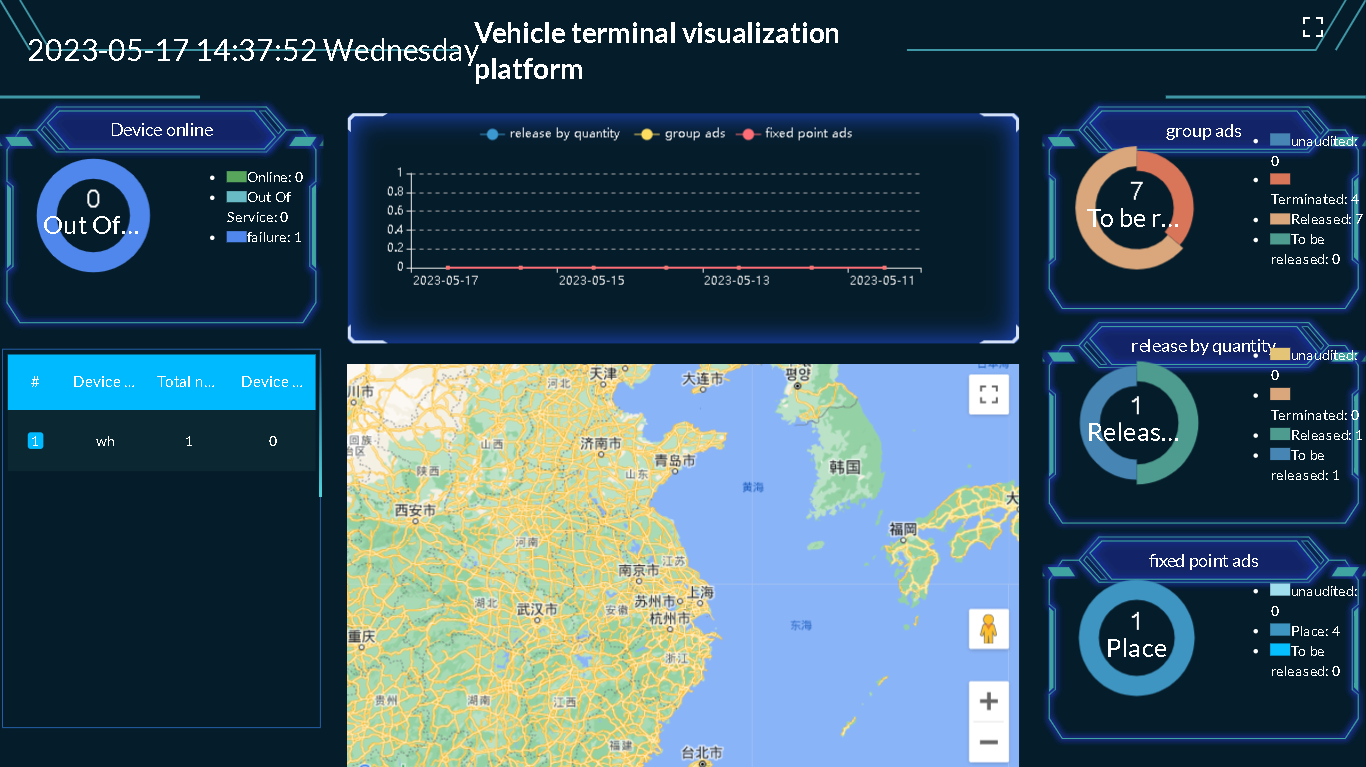The width and height of the screenshot is (1366, 767).
Task: Select the Street View pegman icon
Action: [x=988, y=629]
